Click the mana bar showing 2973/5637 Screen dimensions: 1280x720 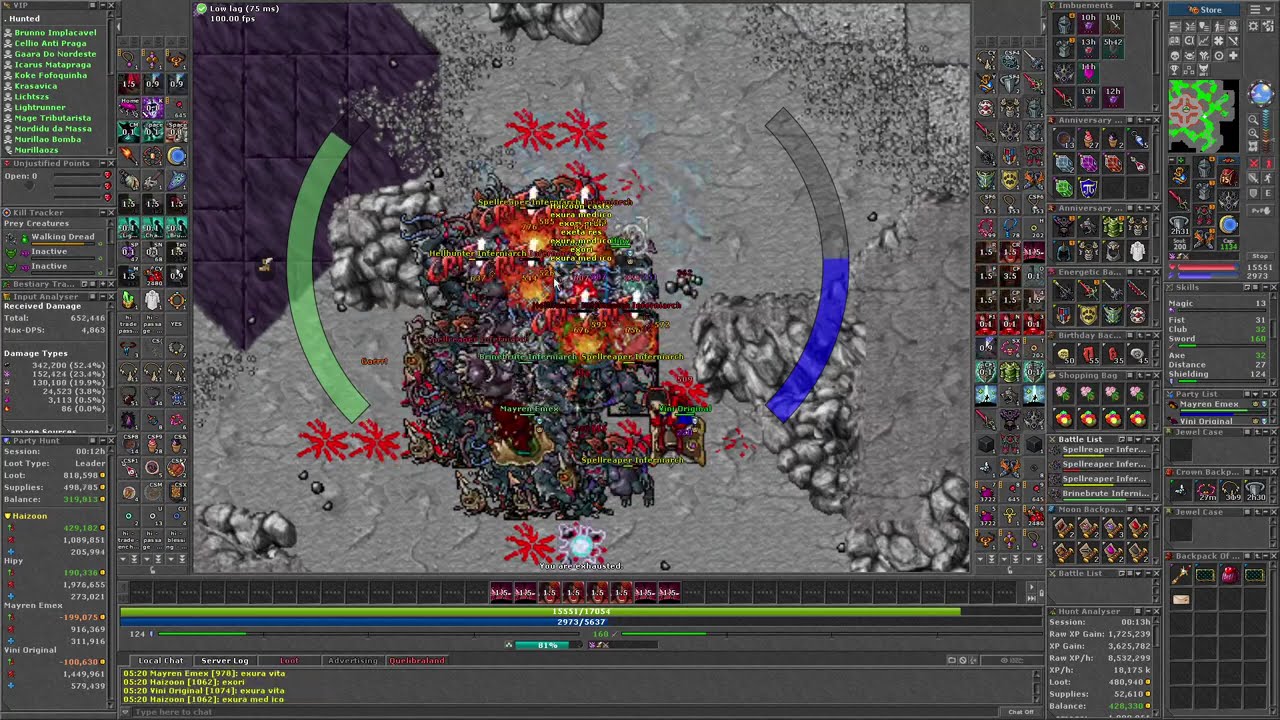[580, 621]
